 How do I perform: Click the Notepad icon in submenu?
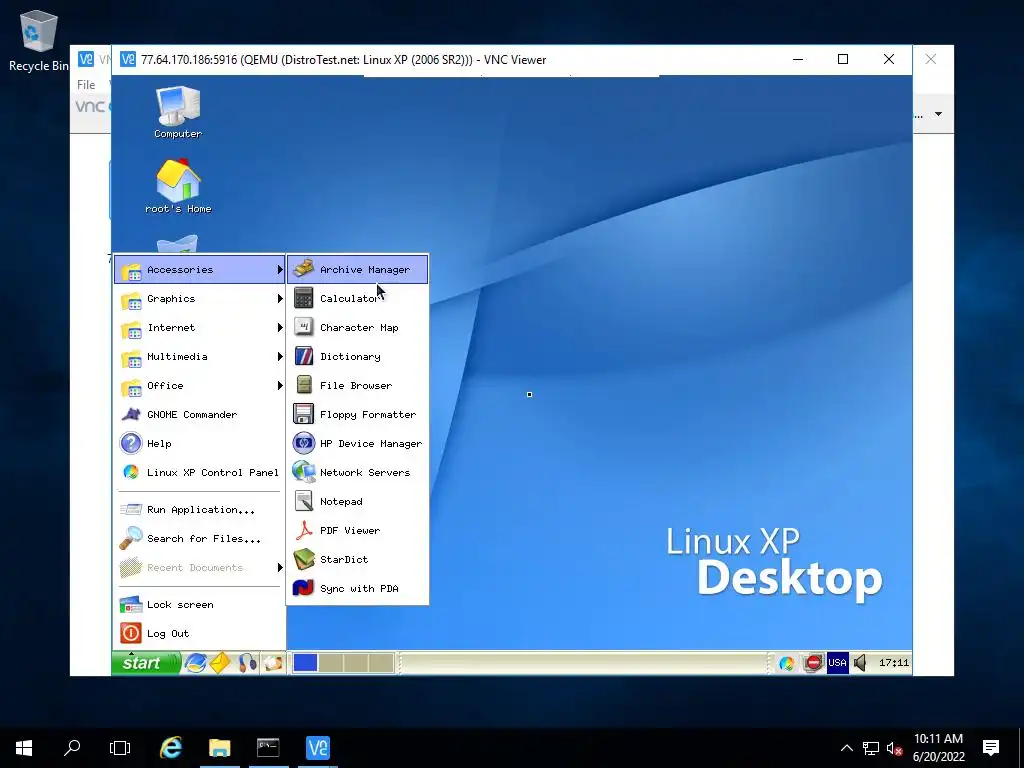(304, 502)
